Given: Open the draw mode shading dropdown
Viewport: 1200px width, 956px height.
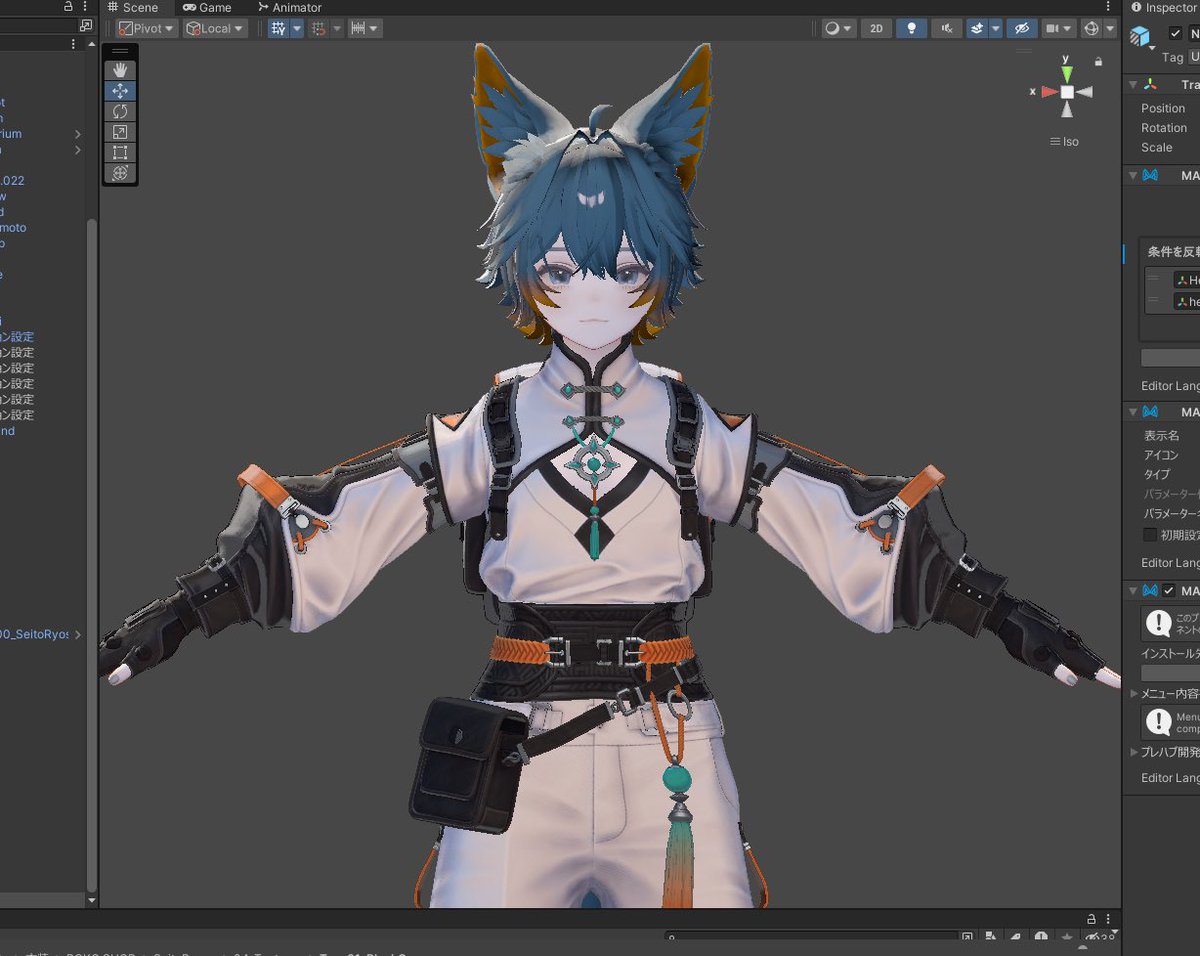Looking at the screenshot, I should coord(838,29).
